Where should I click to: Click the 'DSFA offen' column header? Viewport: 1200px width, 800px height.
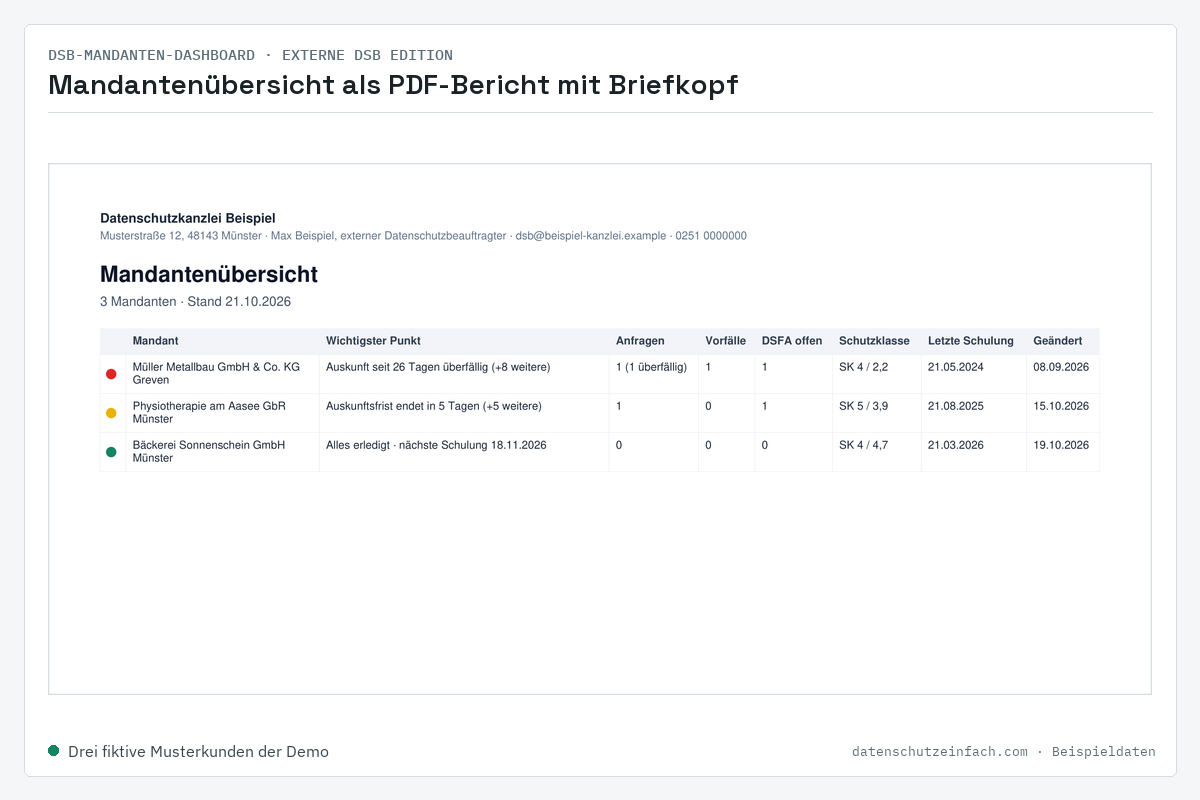point(792,341)
